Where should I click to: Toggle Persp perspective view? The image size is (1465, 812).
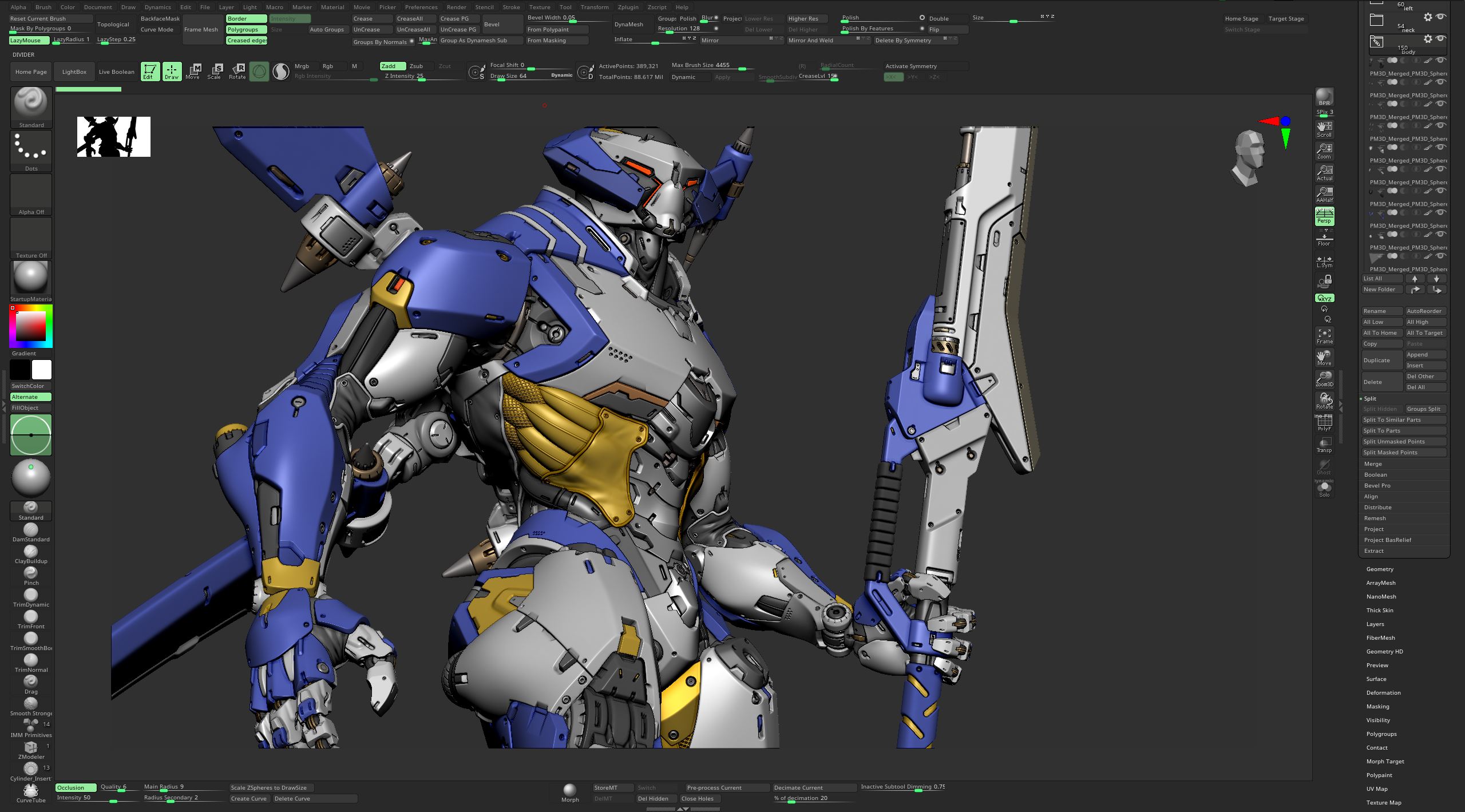1324,216
